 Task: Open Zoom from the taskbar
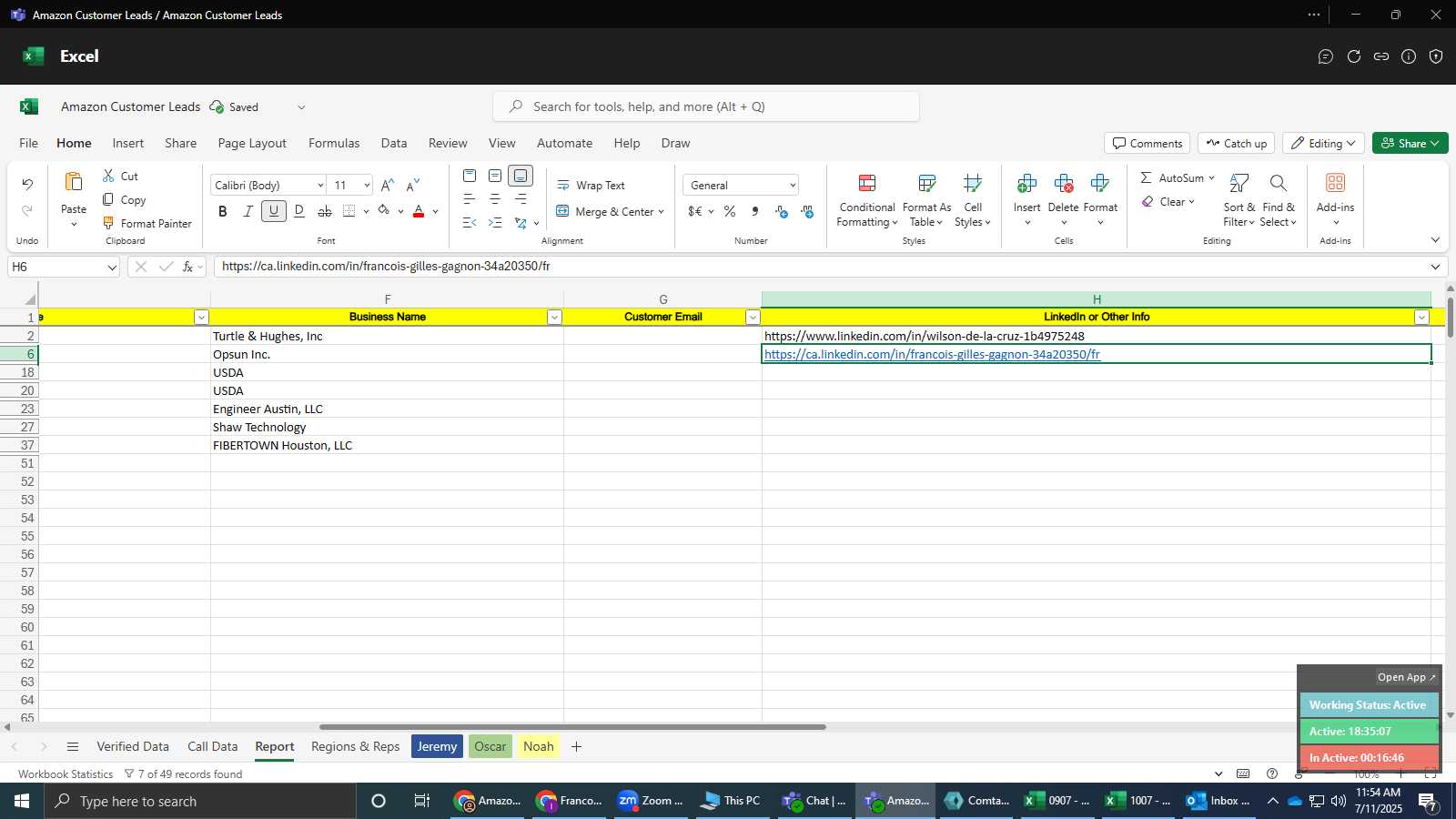pyautogui.click(x=650, y=801)
